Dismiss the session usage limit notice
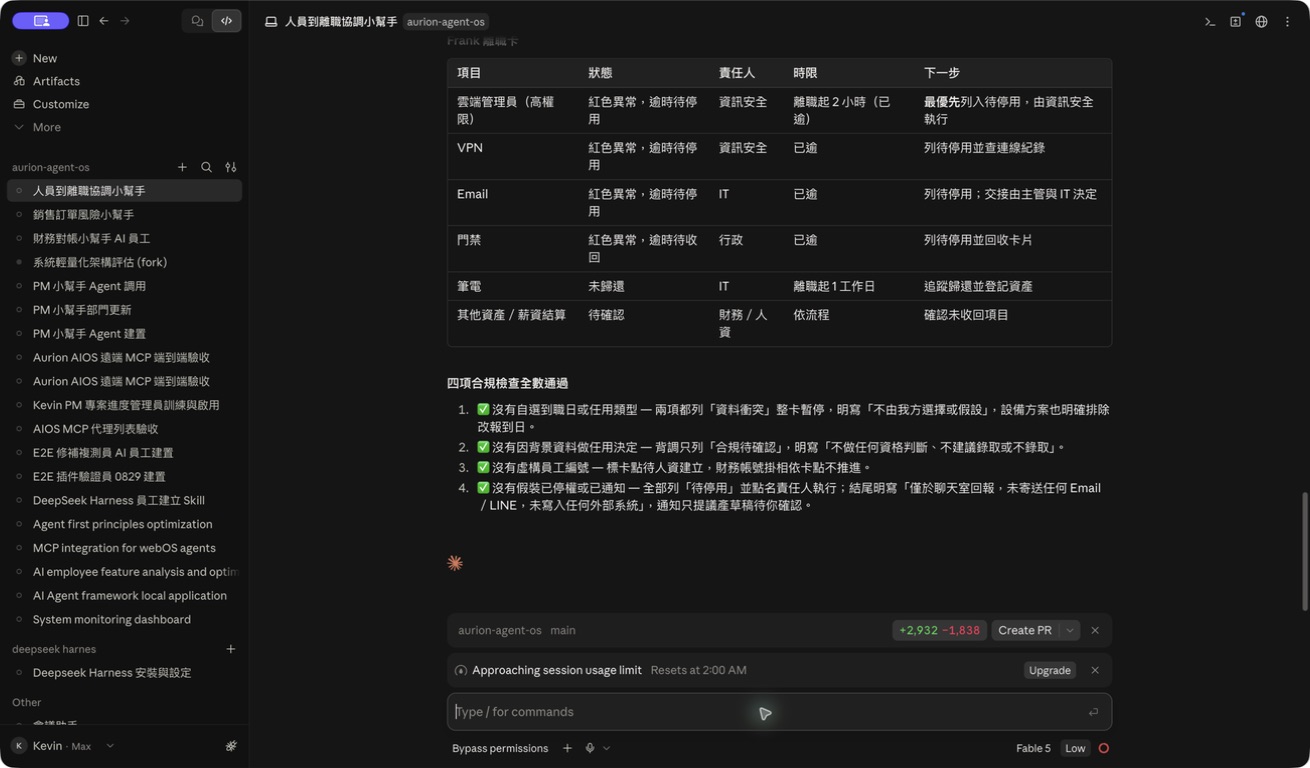This screenshot has width=1310, height=768. pyautogui.click(x=1095, y=670)
